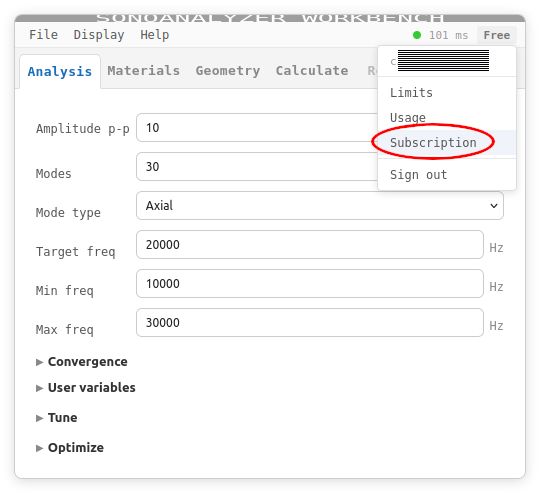Click the green connection status indicator
The width and height of the screenshot is (544, 494).
click(x=417, y=35)
